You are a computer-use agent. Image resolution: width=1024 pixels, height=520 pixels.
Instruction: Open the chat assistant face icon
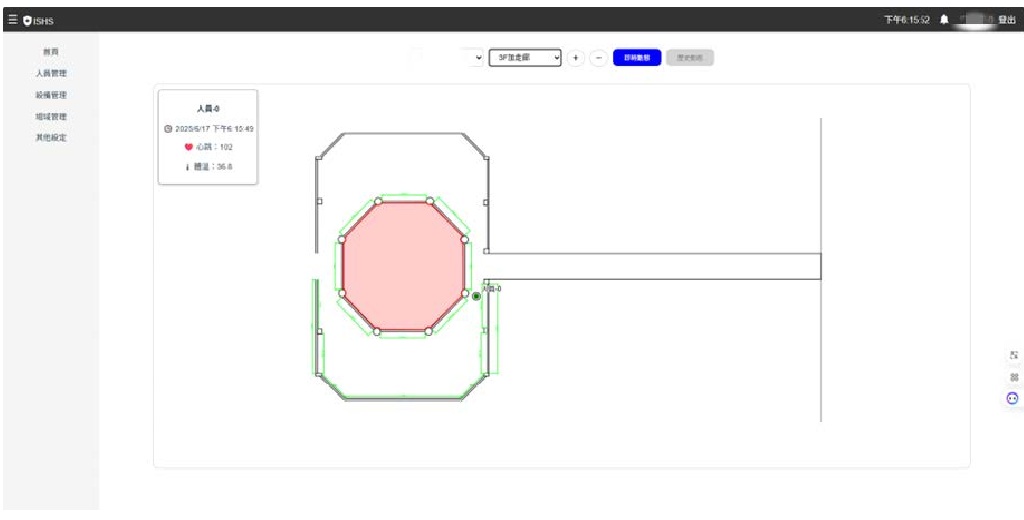pos(1012,398)
